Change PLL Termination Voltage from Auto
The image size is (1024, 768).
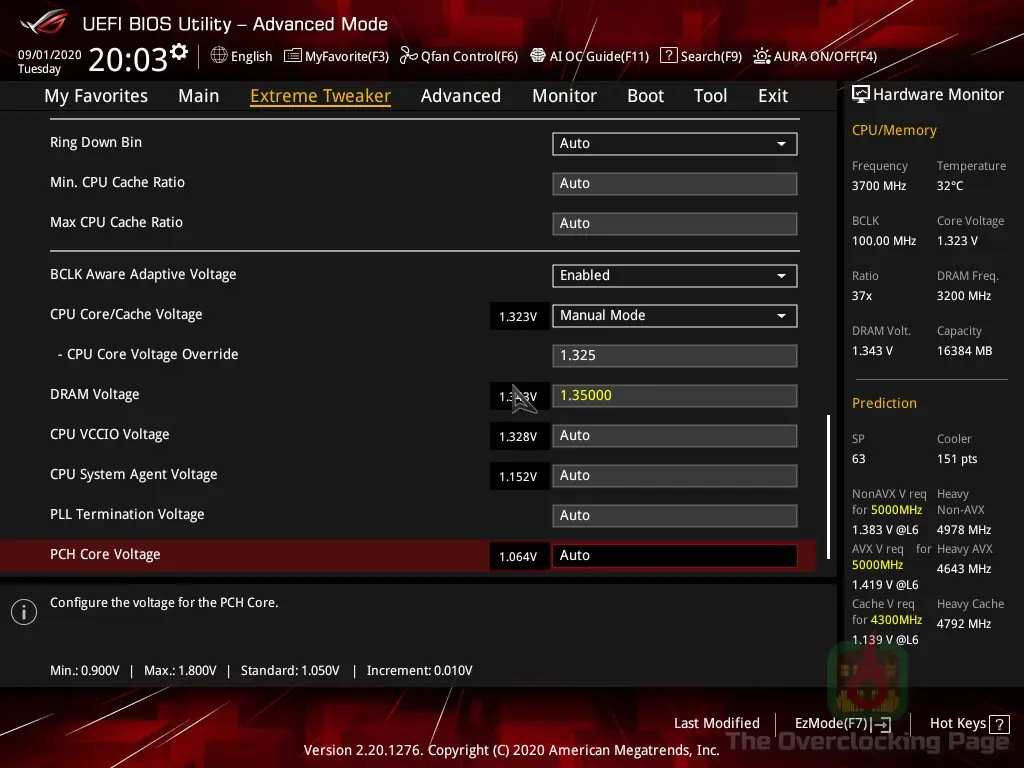[x=674, y=515]
